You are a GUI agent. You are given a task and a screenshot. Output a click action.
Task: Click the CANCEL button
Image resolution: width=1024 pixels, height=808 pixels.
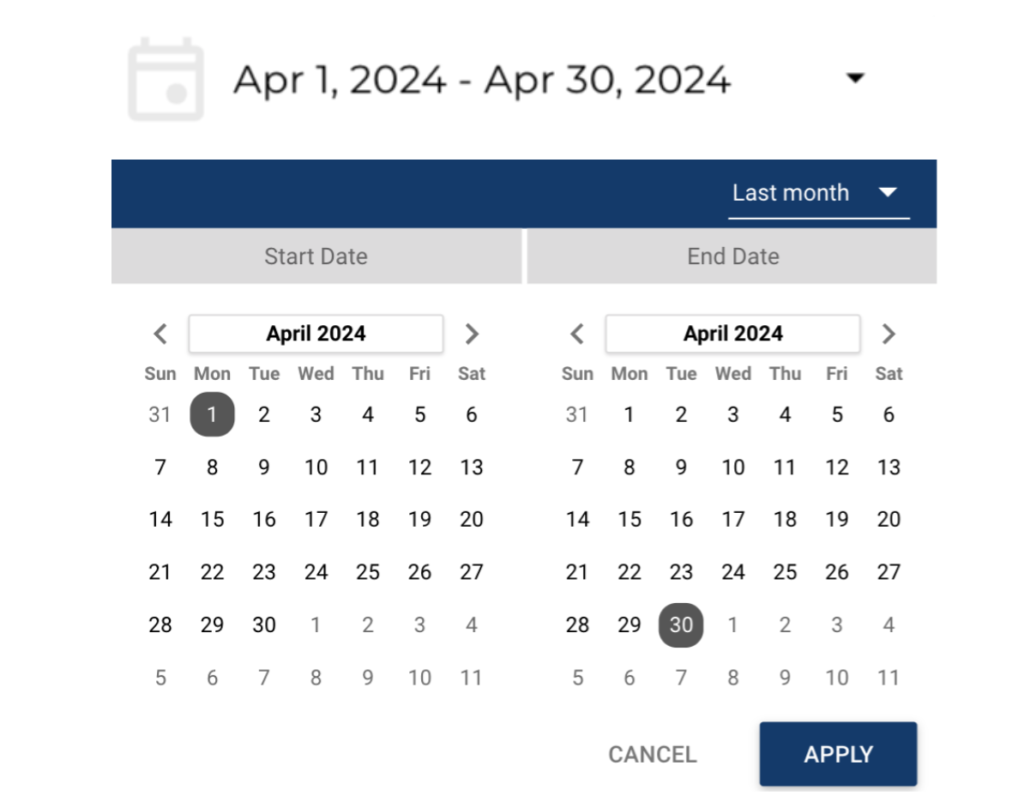(652, 754)
